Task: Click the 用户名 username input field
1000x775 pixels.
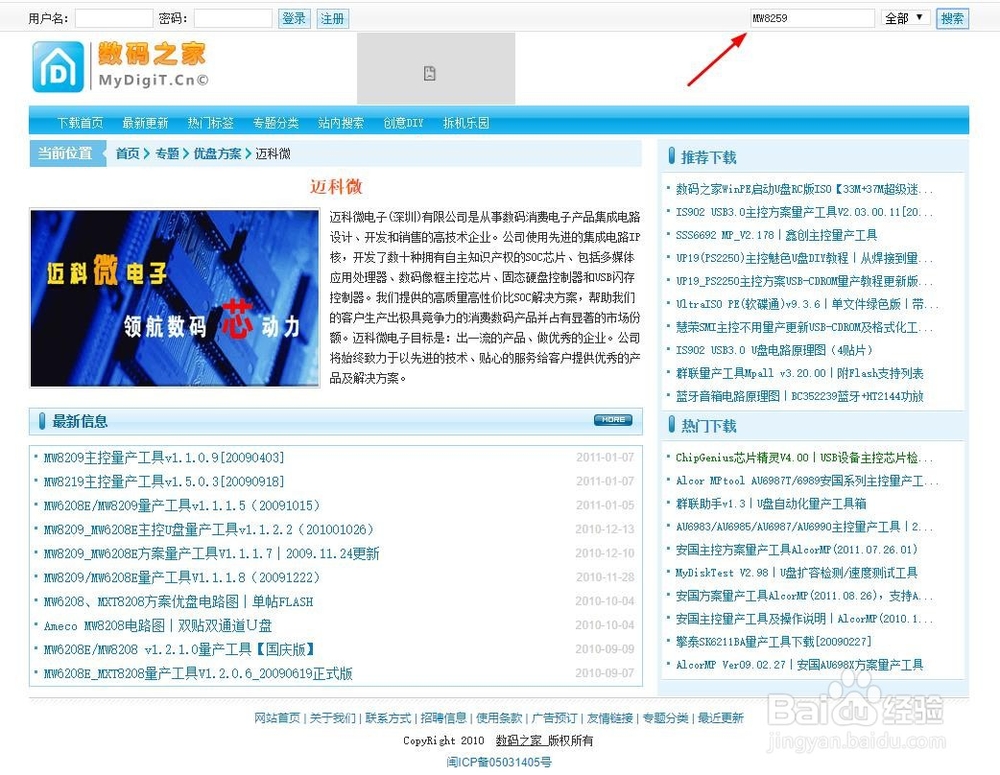Action: (114, 18)
